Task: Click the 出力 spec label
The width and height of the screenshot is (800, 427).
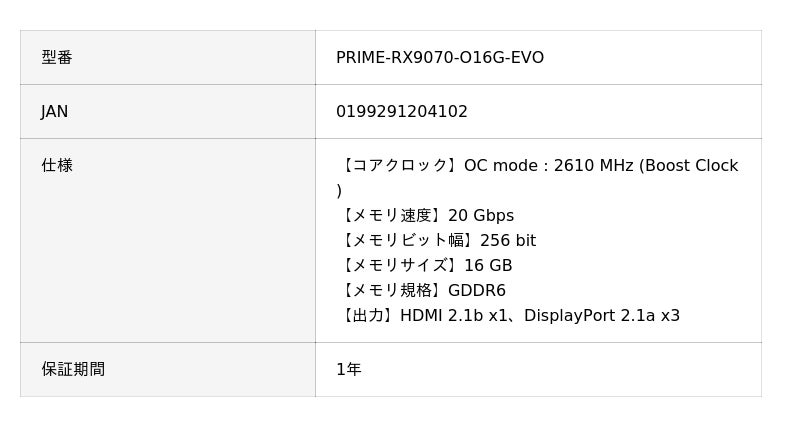Action: [x=367, y=316]
